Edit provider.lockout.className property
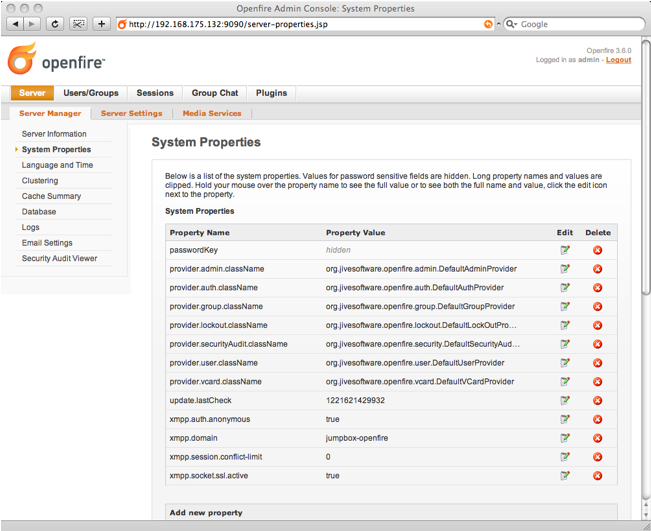 point(565,325)
